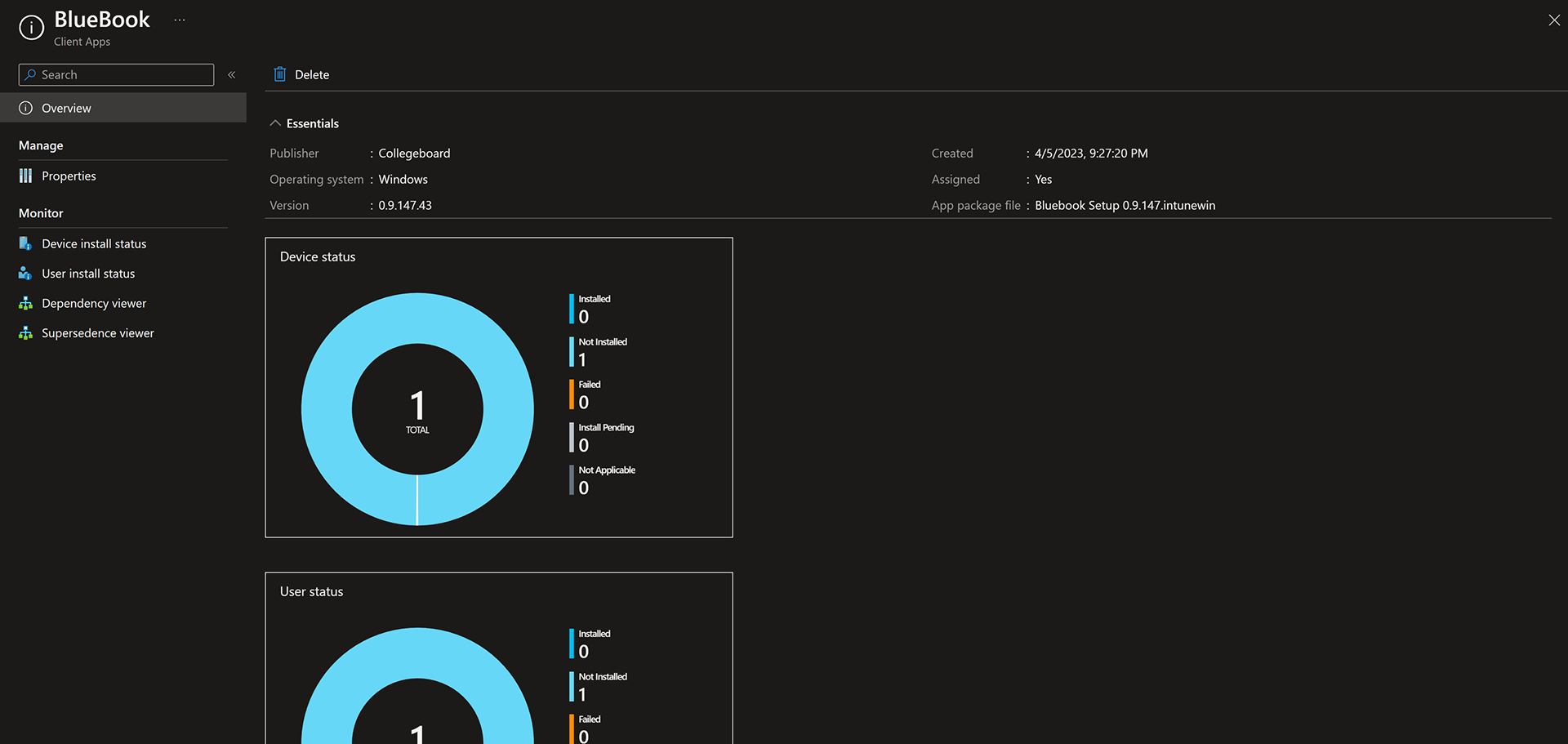Click the BlueBook info icon in header

[x=31, y=28]
